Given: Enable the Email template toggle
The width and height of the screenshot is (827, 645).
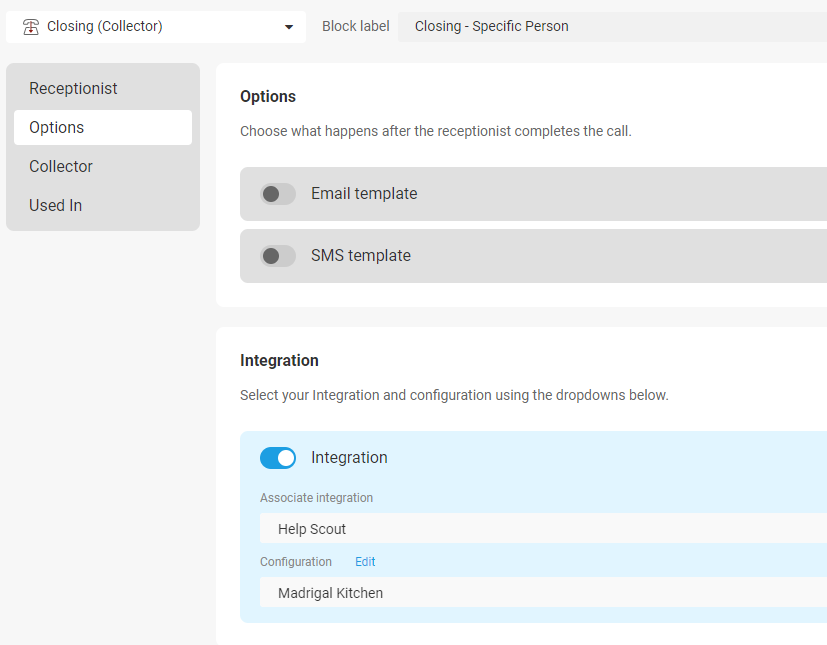Looking at the screenshot, I should coord(277,194).
